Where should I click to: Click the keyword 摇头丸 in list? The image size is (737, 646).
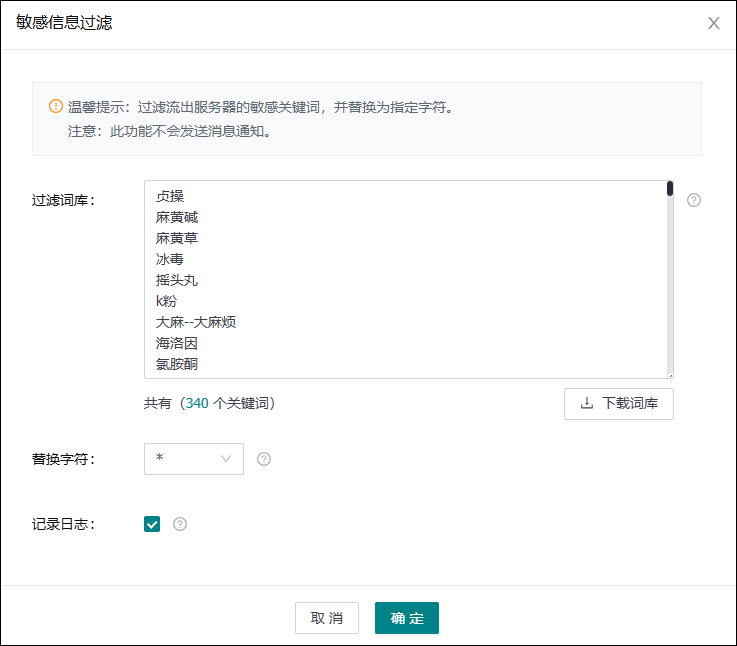click(177, 280)
